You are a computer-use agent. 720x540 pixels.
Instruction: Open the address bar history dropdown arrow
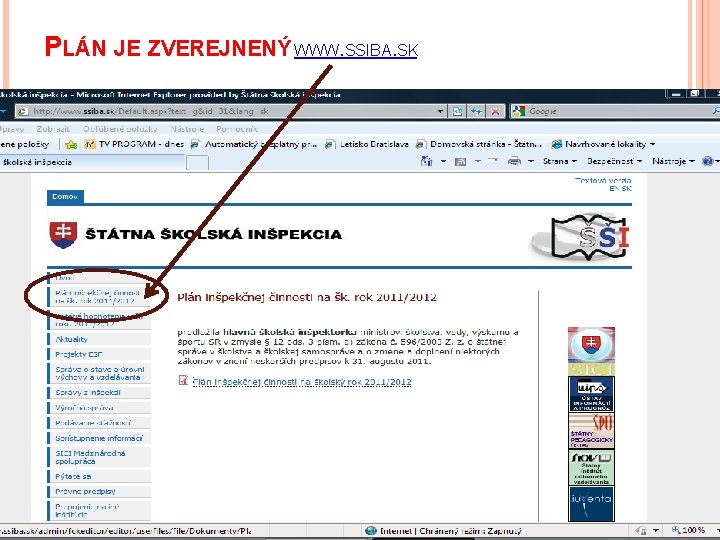[x=440, y=111]
